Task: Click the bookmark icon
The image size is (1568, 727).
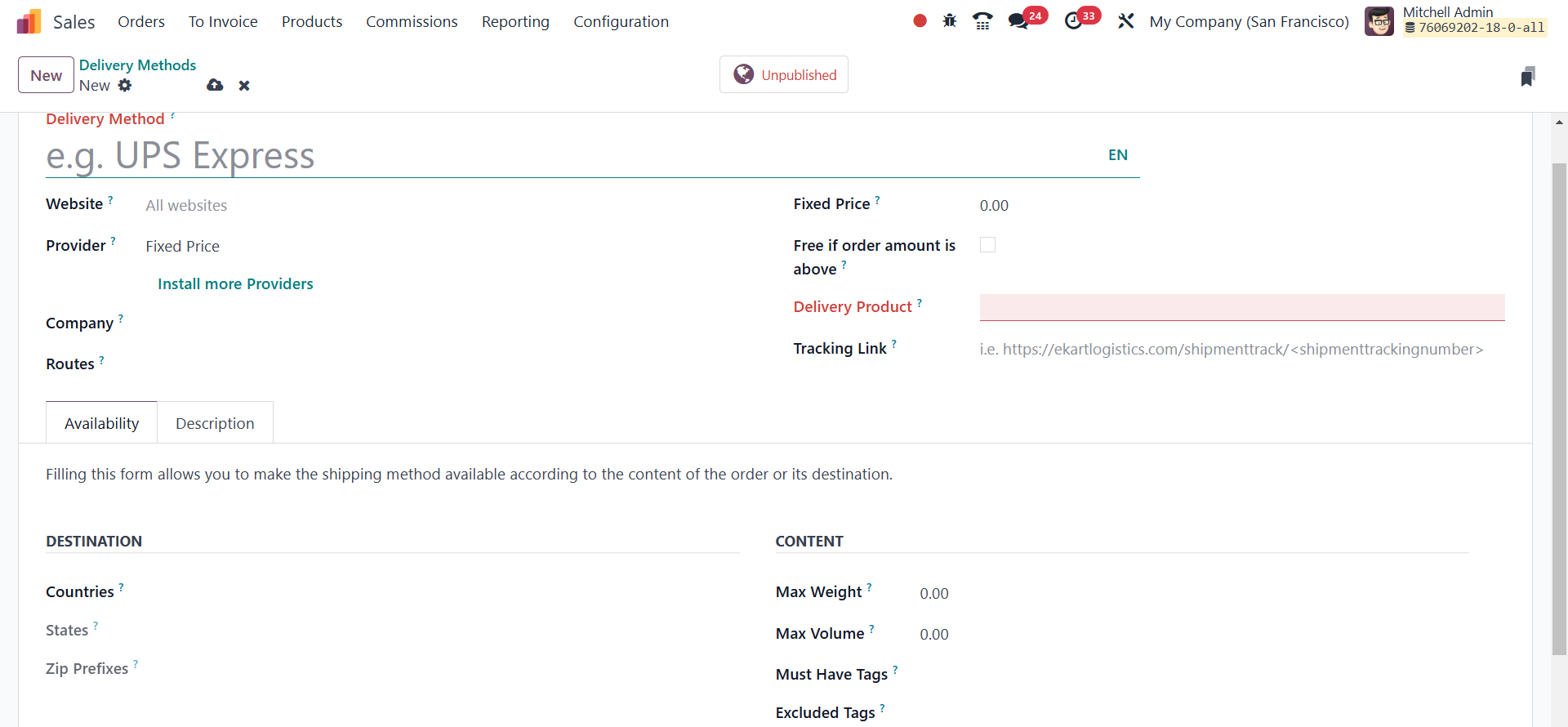Action: coord(1527,77)
